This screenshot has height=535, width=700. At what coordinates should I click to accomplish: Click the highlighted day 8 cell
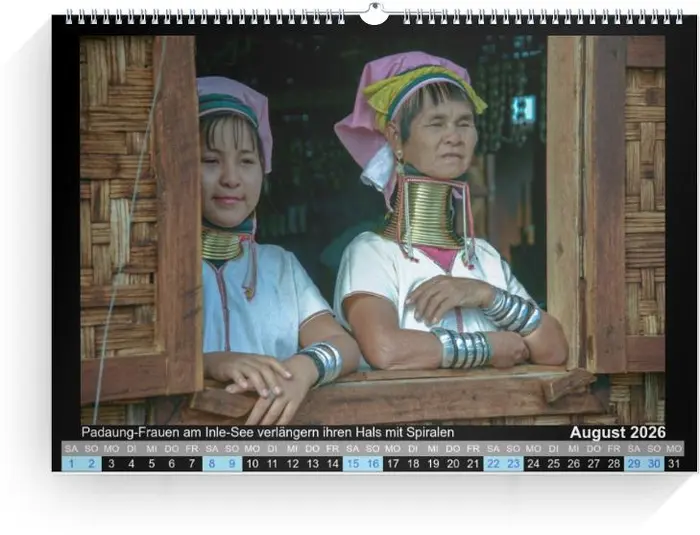pos(212,464)
